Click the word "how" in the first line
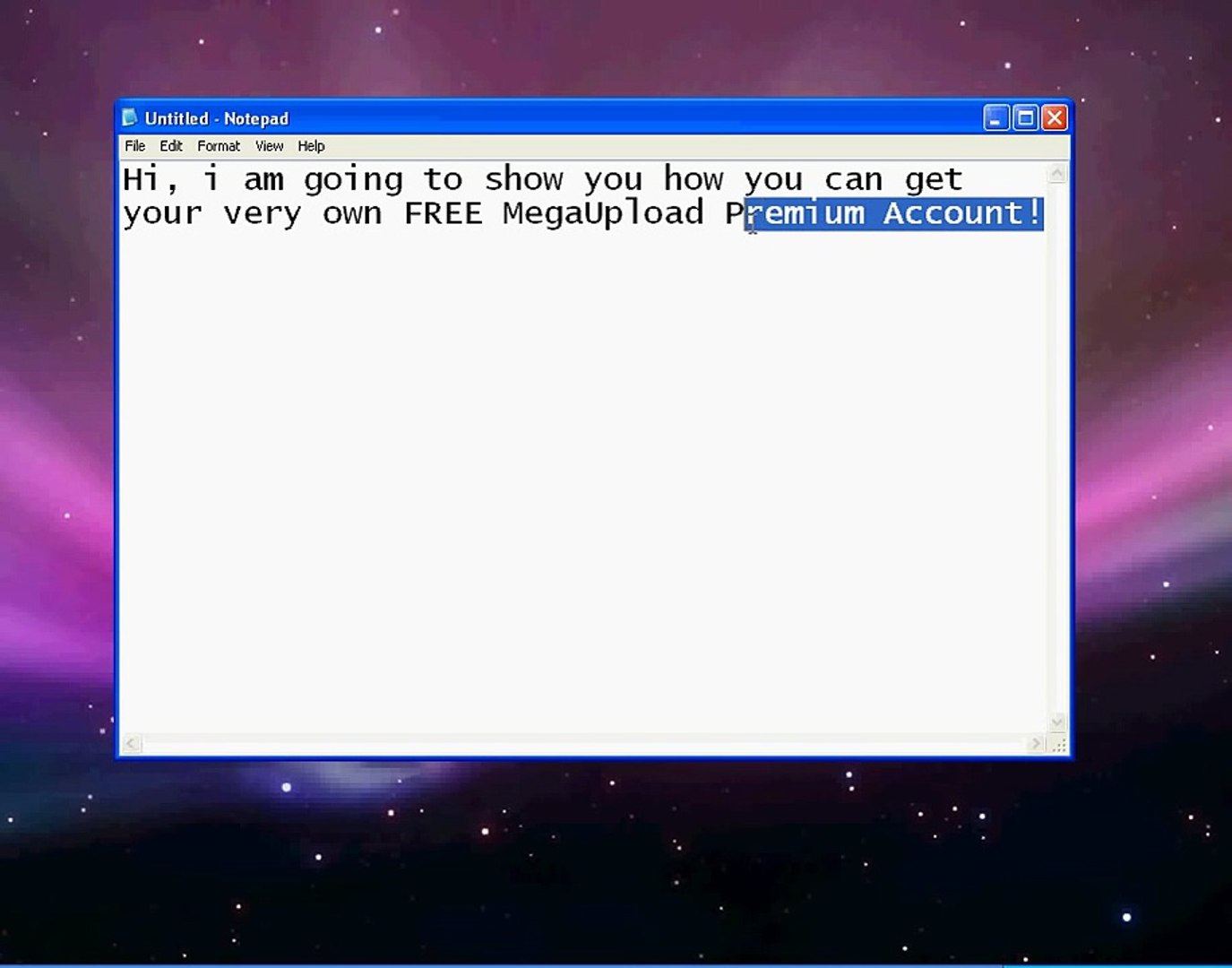This screenshot has width=1232, height=968. coord(694,178)
